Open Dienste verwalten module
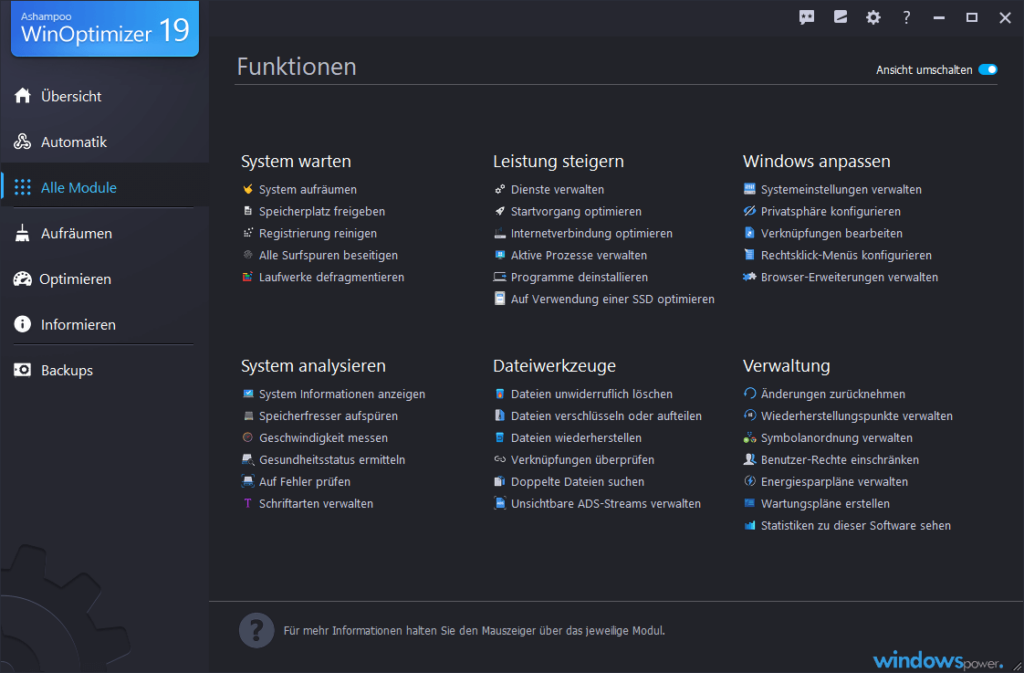 [557, 189]
